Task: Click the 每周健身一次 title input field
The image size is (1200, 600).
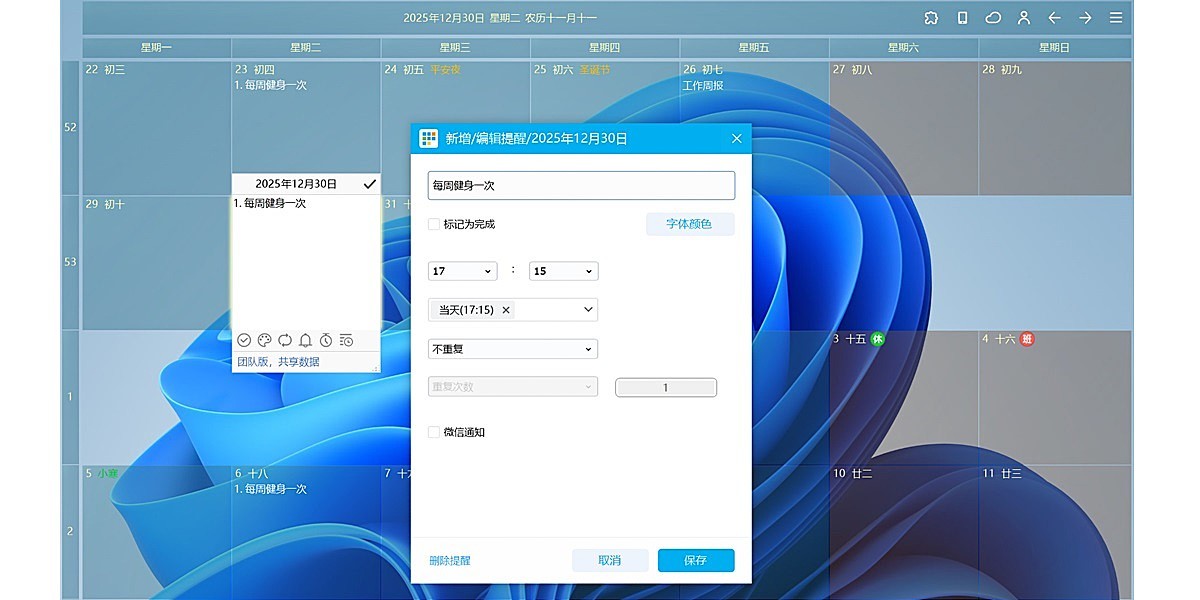Action: click(581, 185)
